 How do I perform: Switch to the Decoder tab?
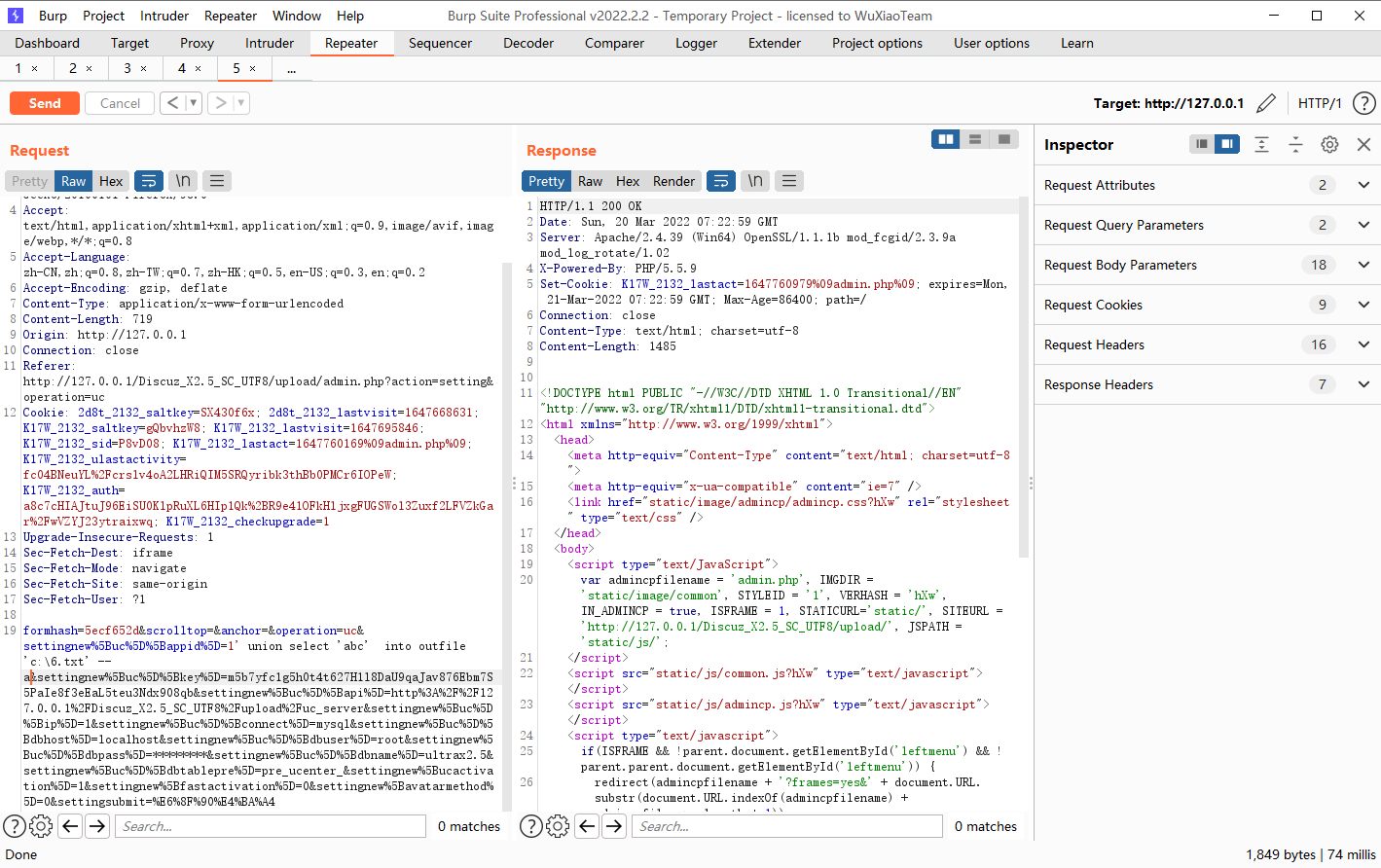[528, 43]
